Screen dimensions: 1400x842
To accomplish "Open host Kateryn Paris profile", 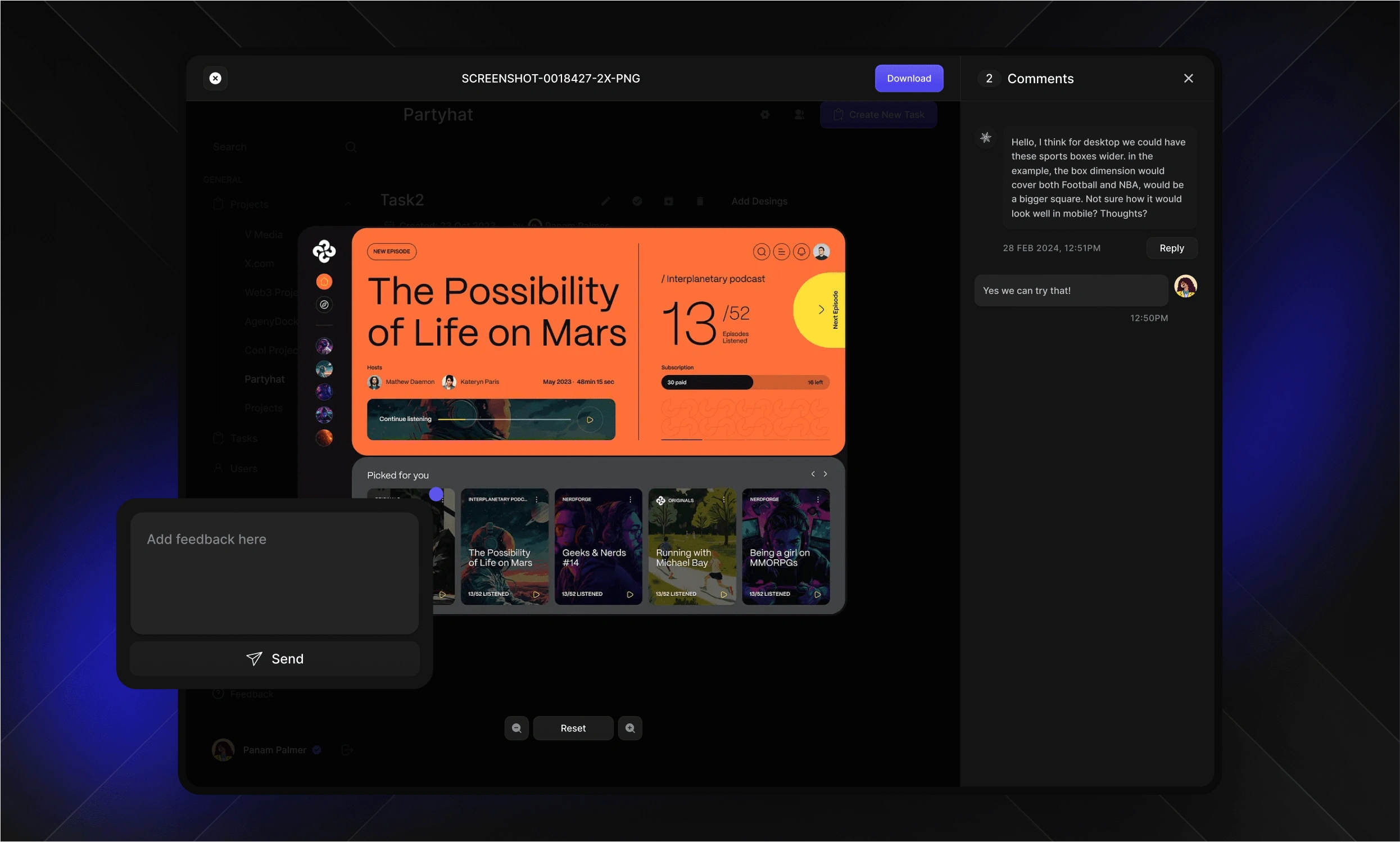I will click(470, 382).
